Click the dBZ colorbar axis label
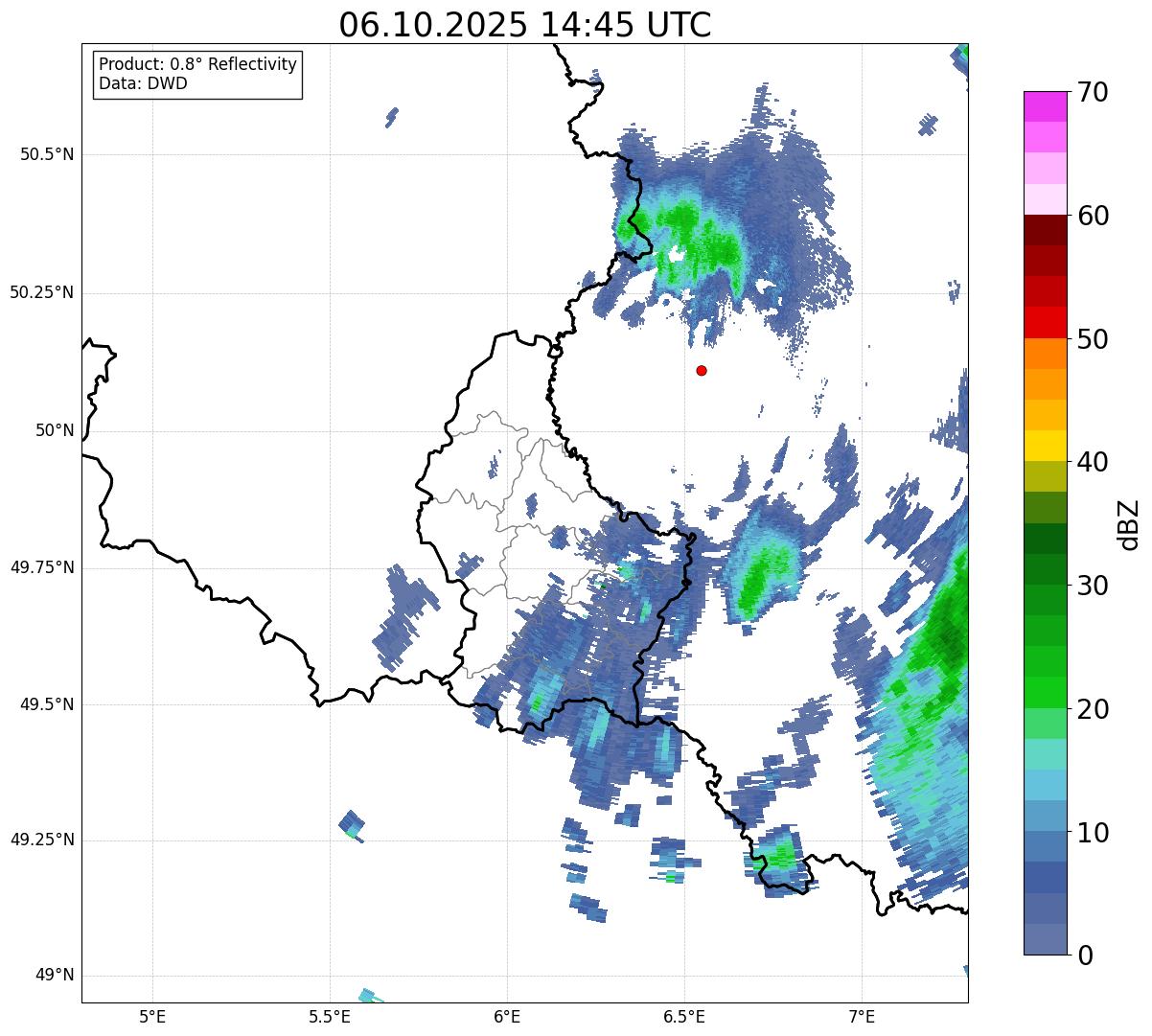Screen dimensions: 1152x1036 (x=1129, y=524)
